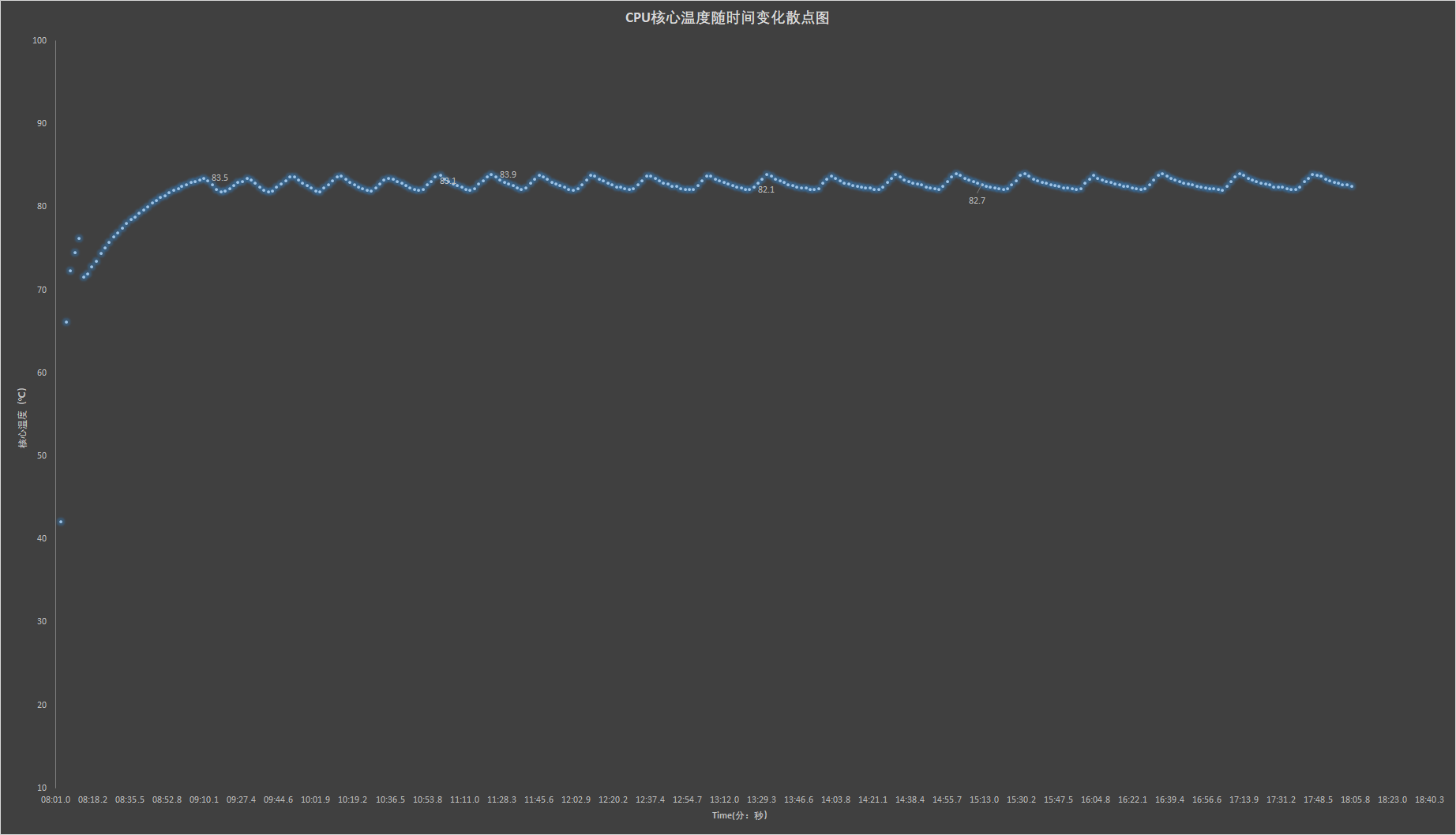Viewport: 1456px width, 835px height.
Task: Click the x-axis label 14:55.7
Action: pos(947,799)
